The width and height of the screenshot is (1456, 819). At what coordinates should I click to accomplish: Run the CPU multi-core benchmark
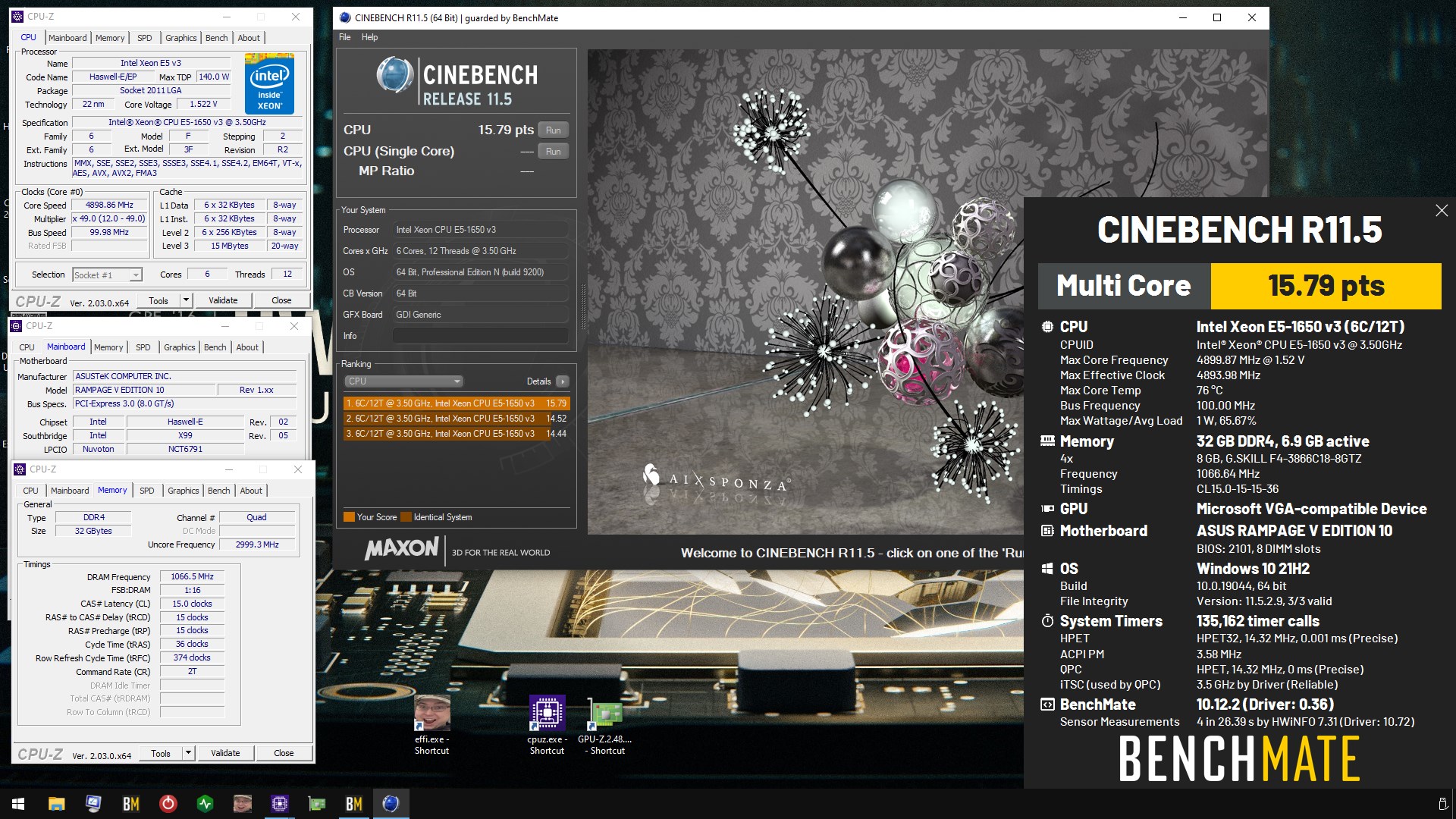point(554,130)
